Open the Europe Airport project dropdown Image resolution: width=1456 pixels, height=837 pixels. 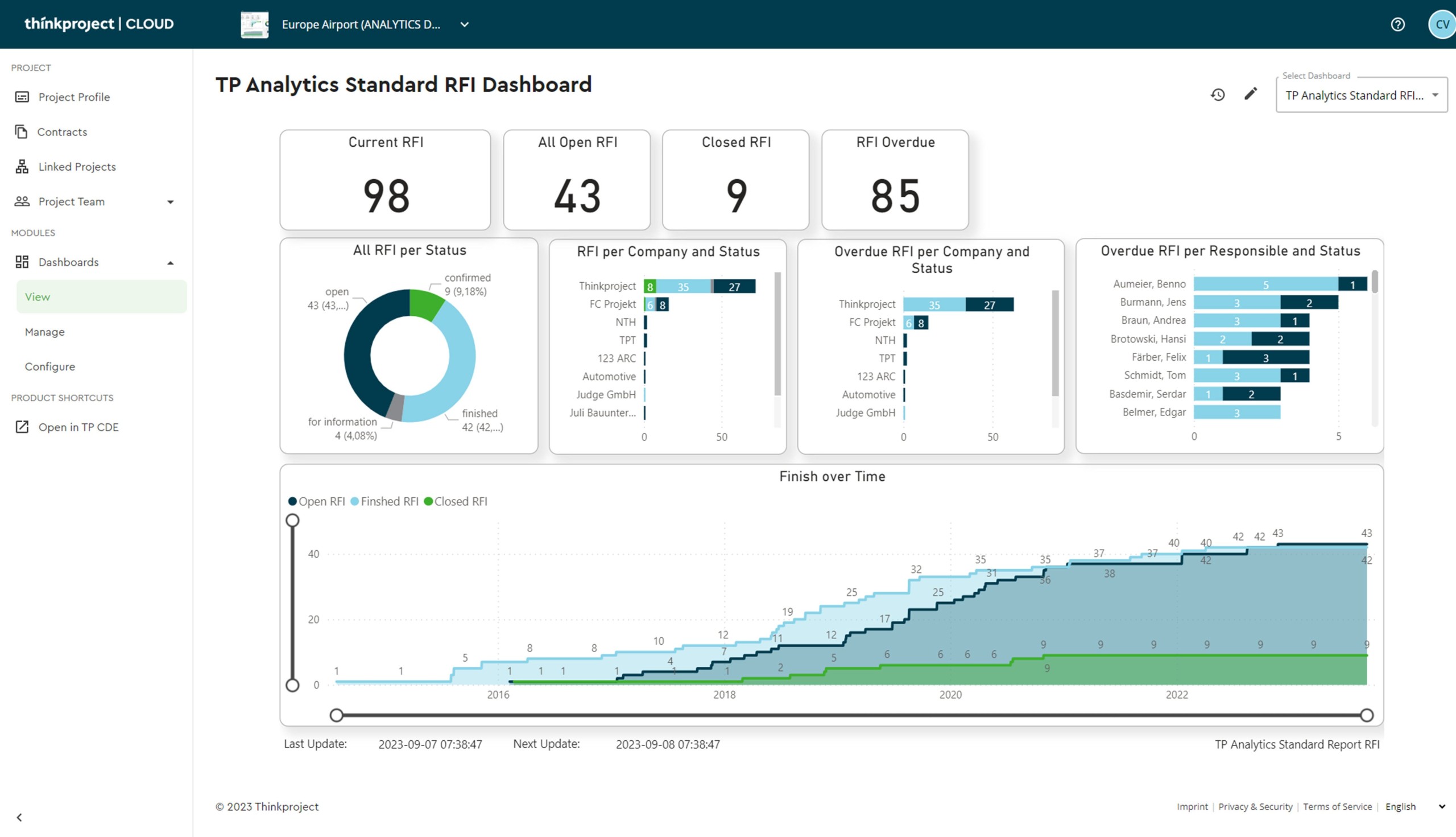click(x=465, y=24)
